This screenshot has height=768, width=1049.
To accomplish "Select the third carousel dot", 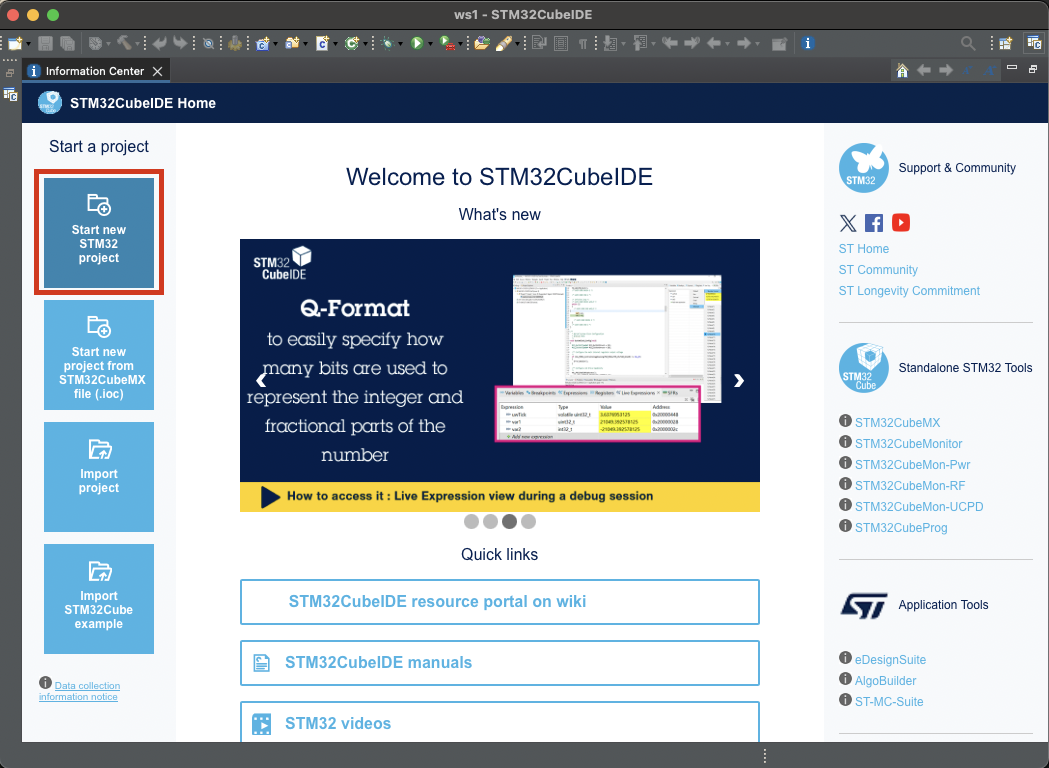I will coord(510,521).
